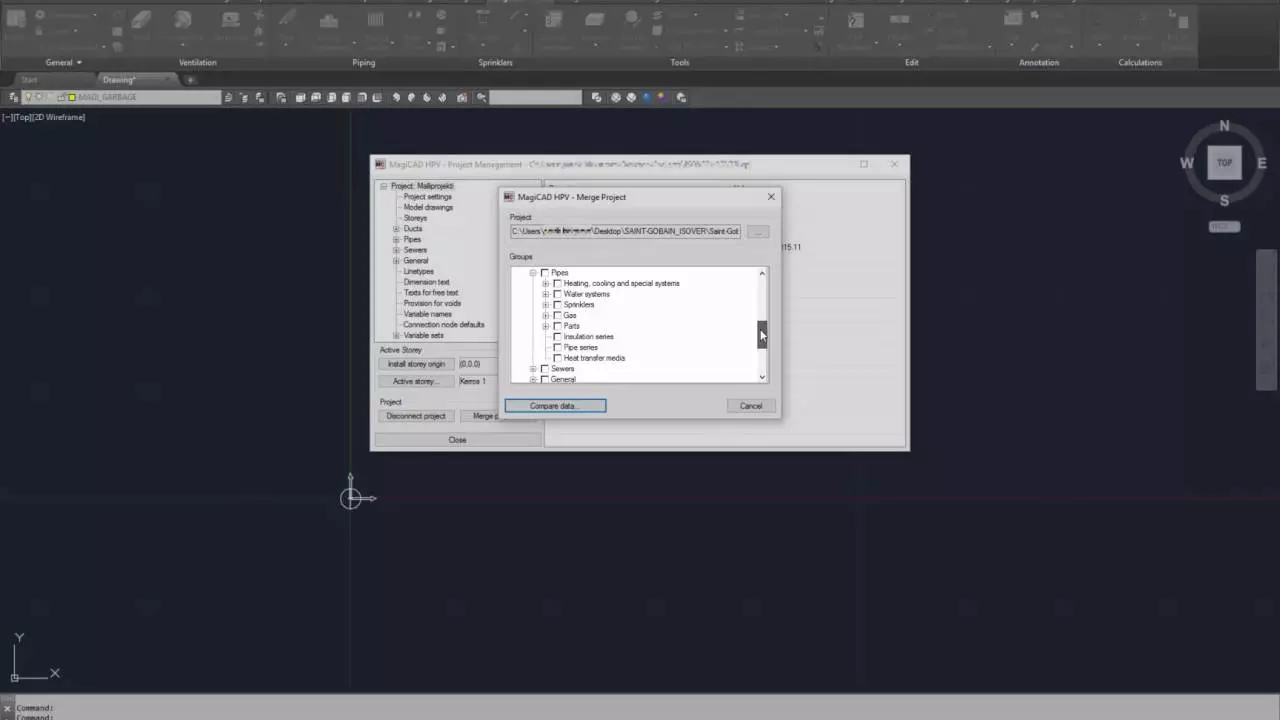Image resolution: width=1280 pixels, height=720 pixels.
Task: Click the Active storey... button
Action: pyautogui.click(x=416, y=381)
